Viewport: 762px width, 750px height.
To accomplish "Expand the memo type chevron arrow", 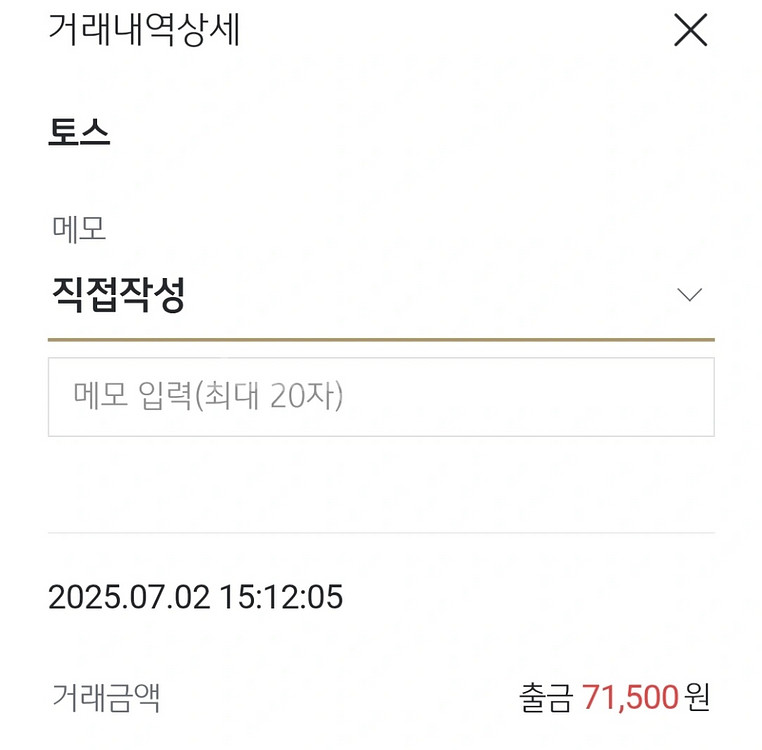I will coord(689,295).
